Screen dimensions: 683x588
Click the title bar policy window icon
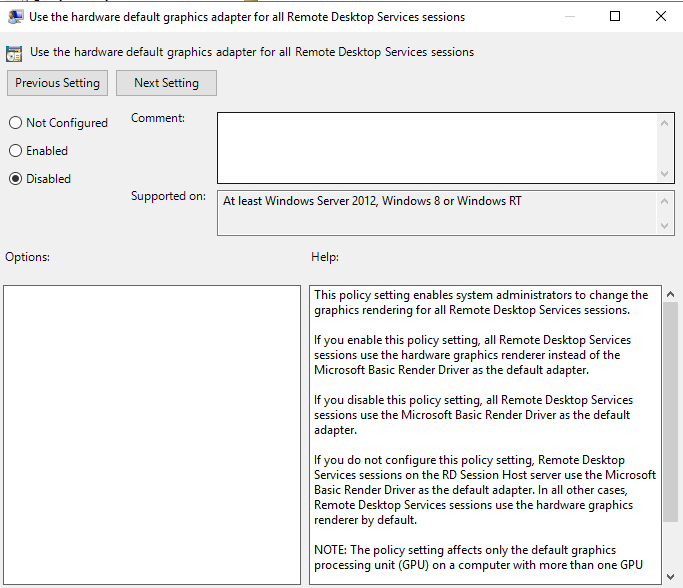[x=15, y=17]
